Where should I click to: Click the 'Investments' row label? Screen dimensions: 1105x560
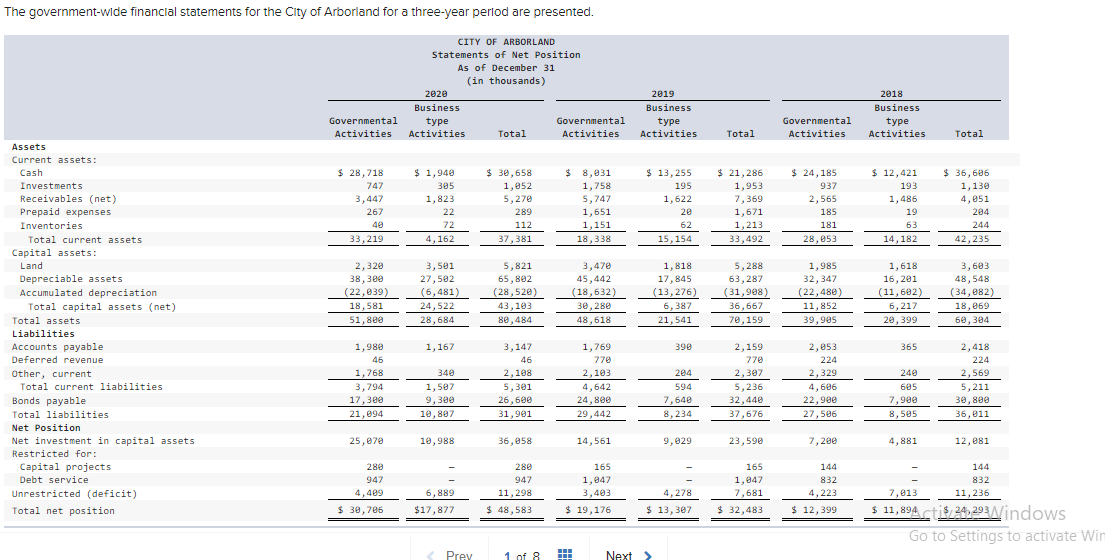click(51, 186)
